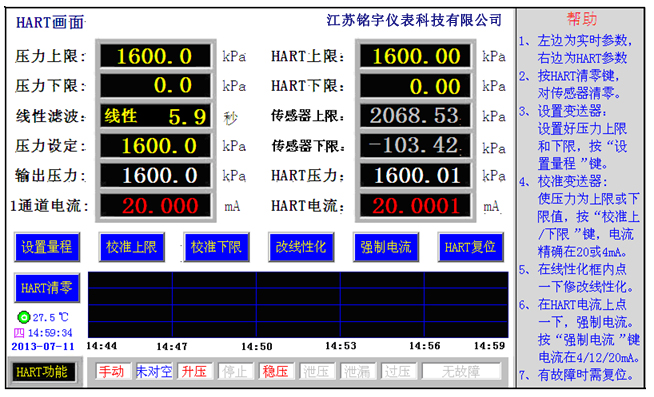
Task: Click the HART电流 value display
Action: [x=415, y=206]
